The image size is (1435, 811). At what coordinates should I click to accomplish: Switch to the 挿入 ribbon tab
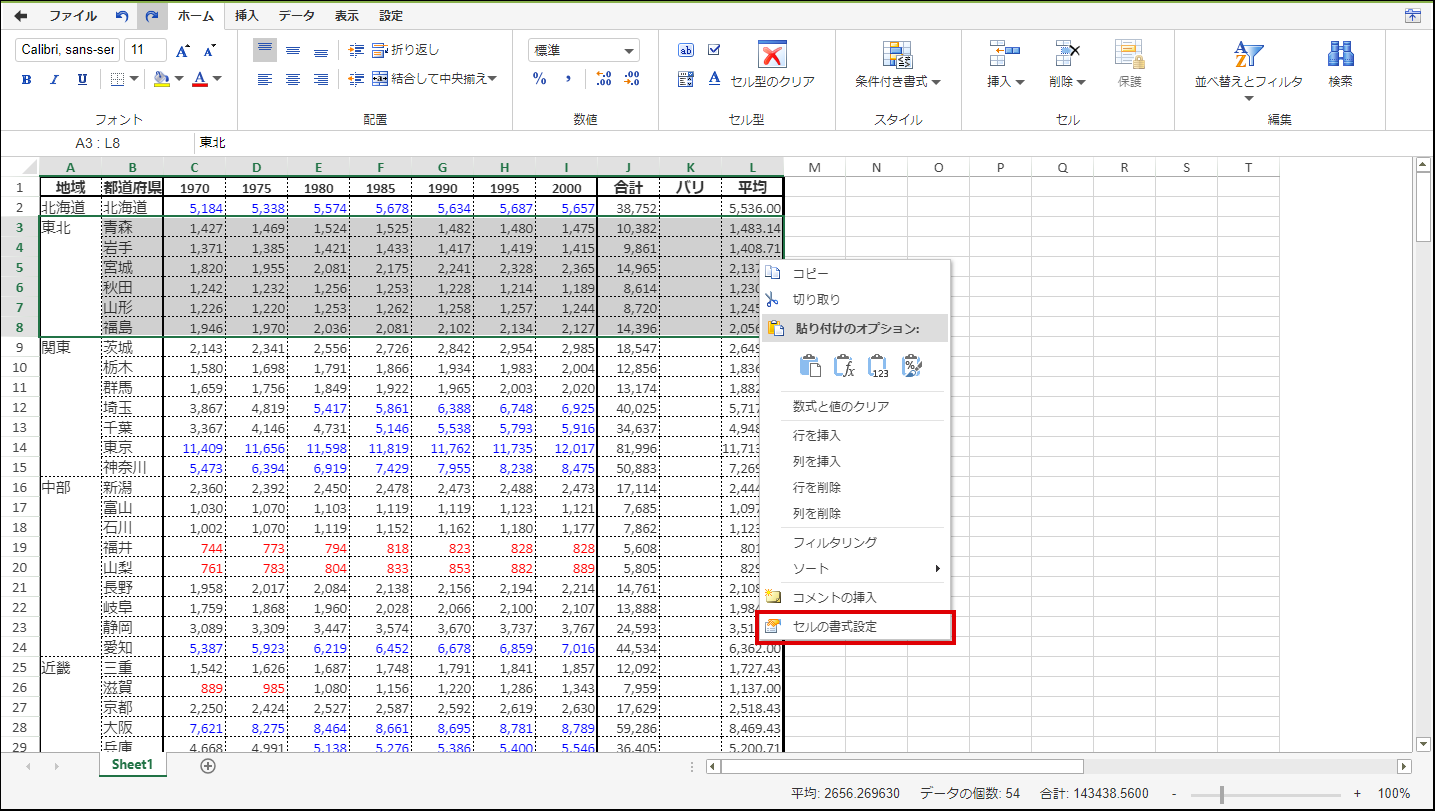246,16
